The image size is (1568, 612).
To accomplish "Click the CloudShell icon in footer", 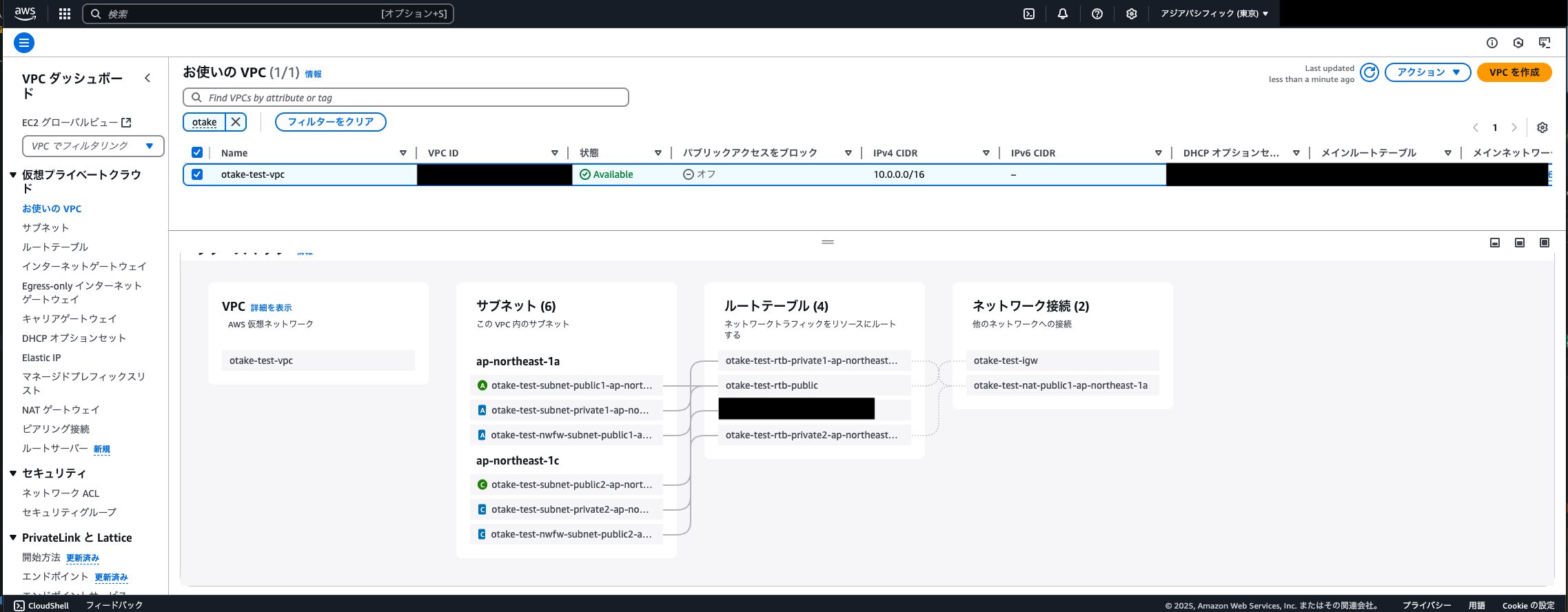I will tap(19, 605).
